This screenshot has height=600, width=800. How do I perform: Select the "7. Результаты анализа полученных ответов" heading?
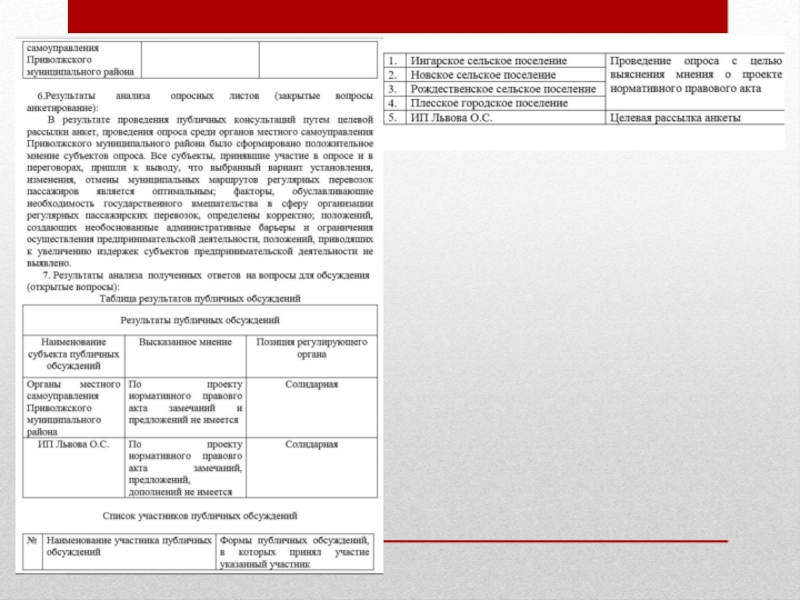tap(198, 281)
